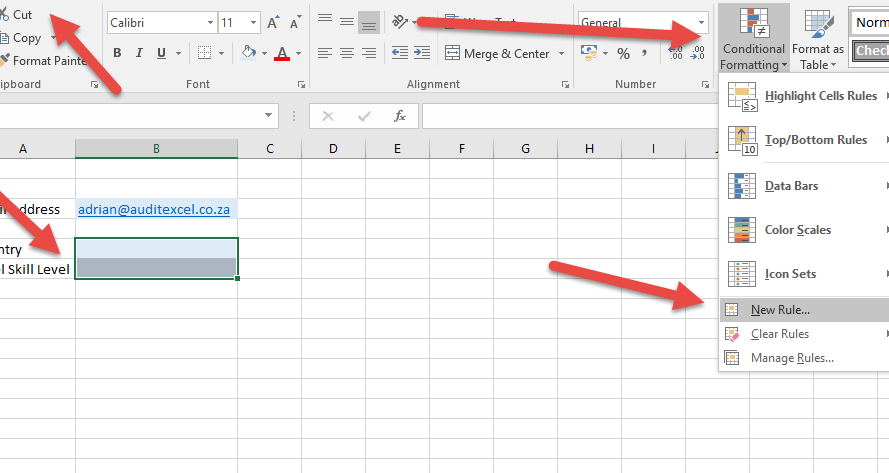
Task: Apply italic formatting to selected cells
Action: point(140,54)
